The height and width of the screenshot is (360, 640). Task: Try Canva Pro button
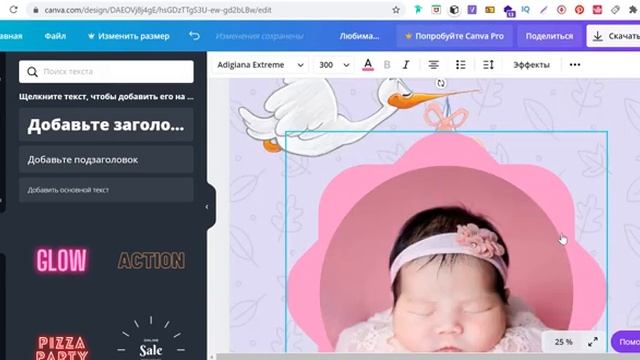454,36
